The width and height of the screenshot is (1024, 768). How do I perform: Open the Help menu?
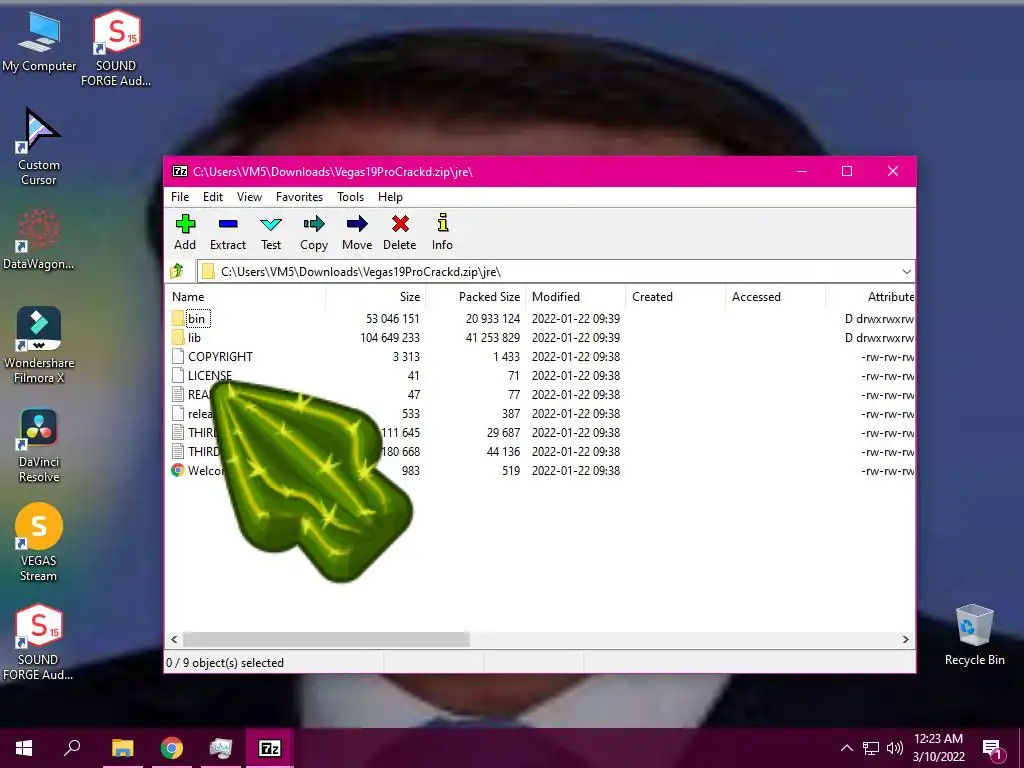(390, 197)
